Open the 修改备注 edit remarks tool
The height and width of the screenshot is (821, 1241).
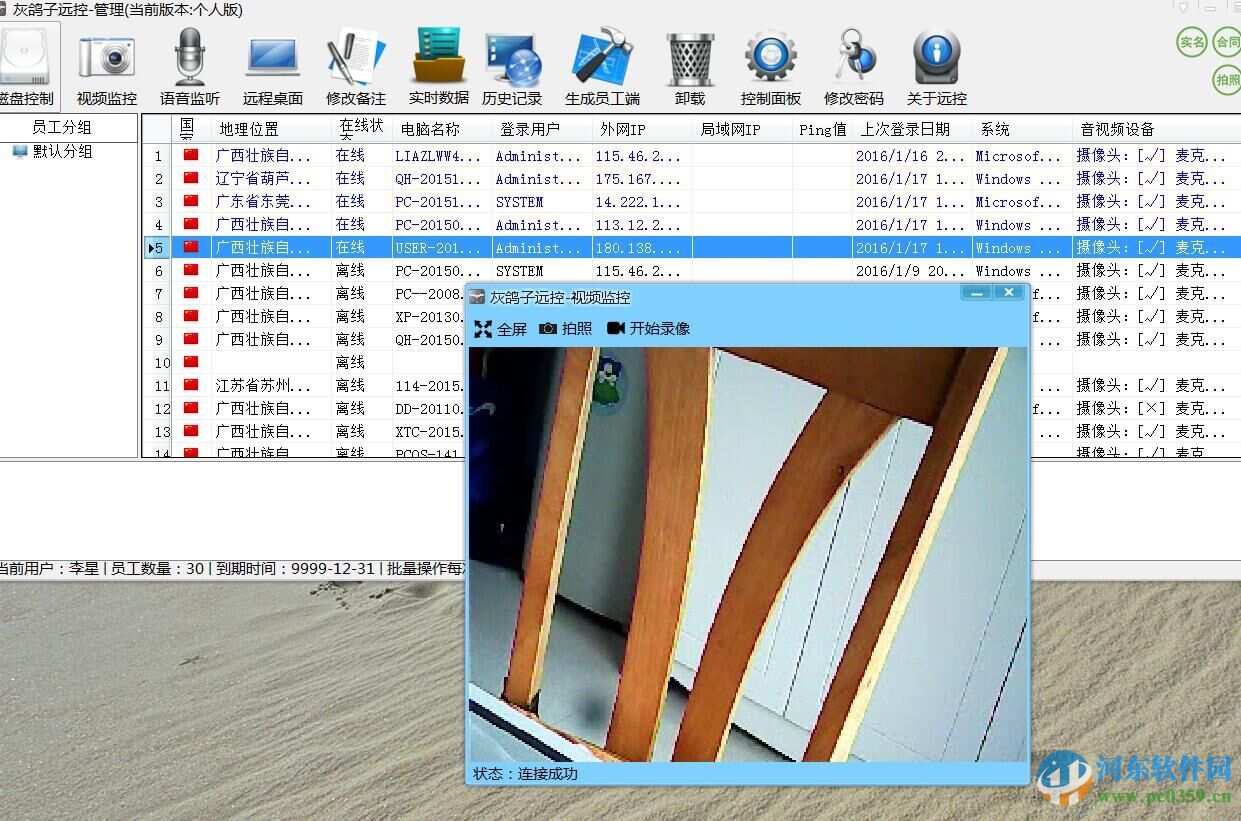point(355,60)
